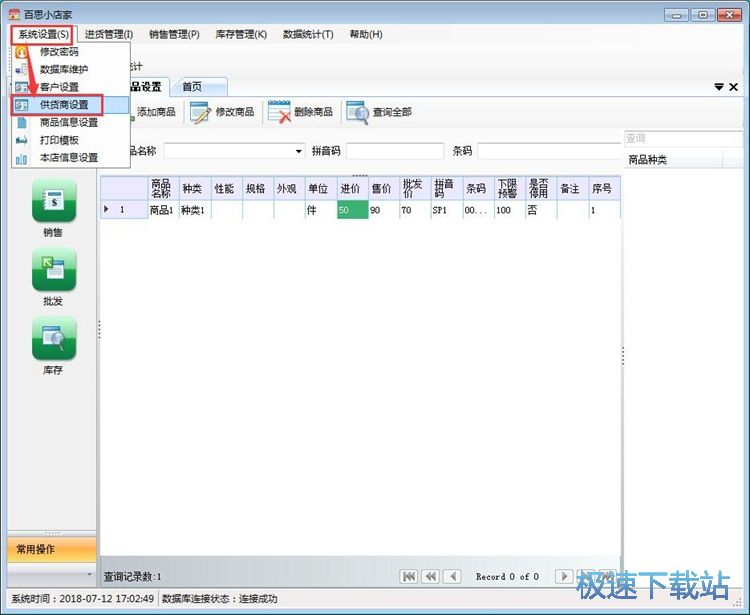Expand row 1 indicator arrow

(x=106, y=209)
